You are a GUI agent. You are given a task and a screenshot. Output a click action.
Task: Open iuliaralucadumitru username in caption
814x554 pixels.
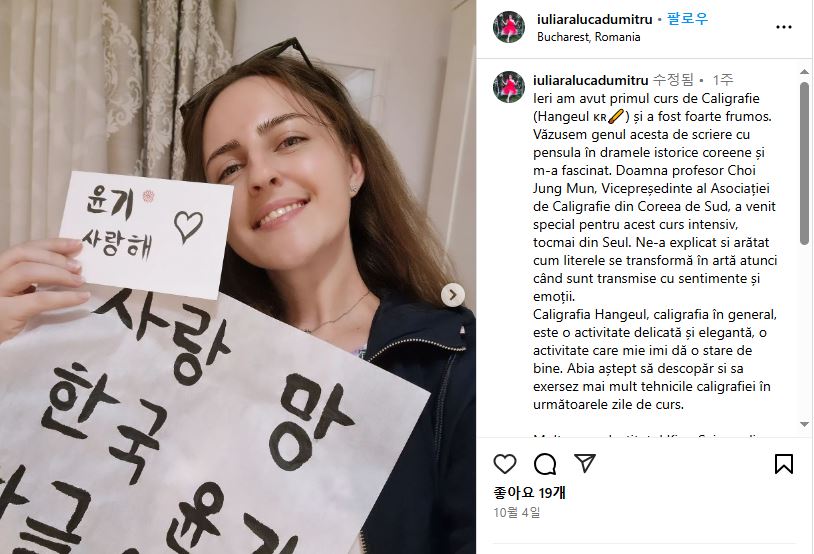pyautogui.click(x=590, y=80)
